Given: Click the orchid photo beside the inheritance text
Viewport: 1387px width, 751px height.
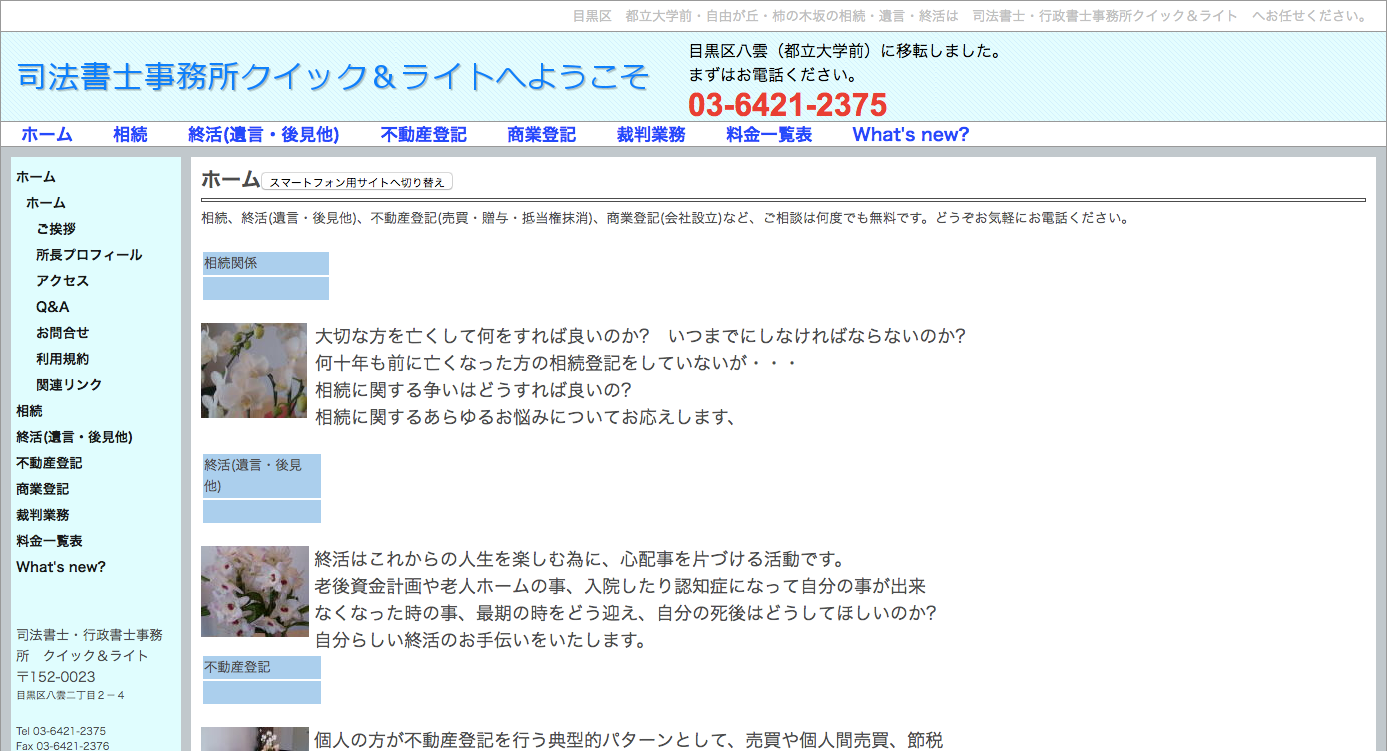Looking at the screenshot, I should (x=254, y=370).
